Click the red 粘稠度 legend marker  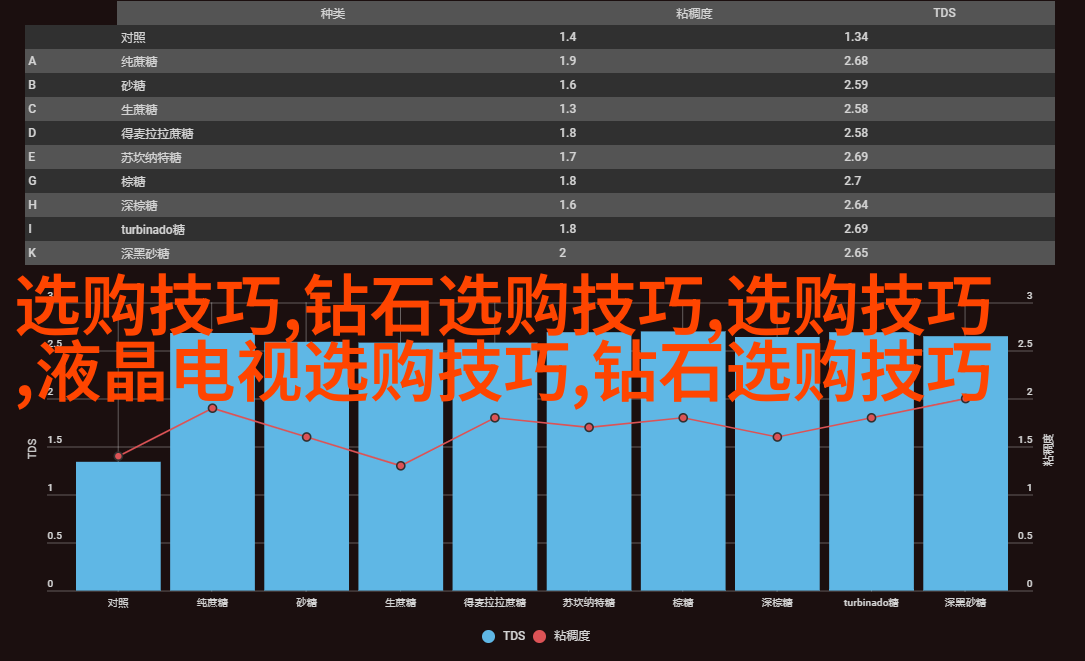pyautogui.click(x=540, y=636)
